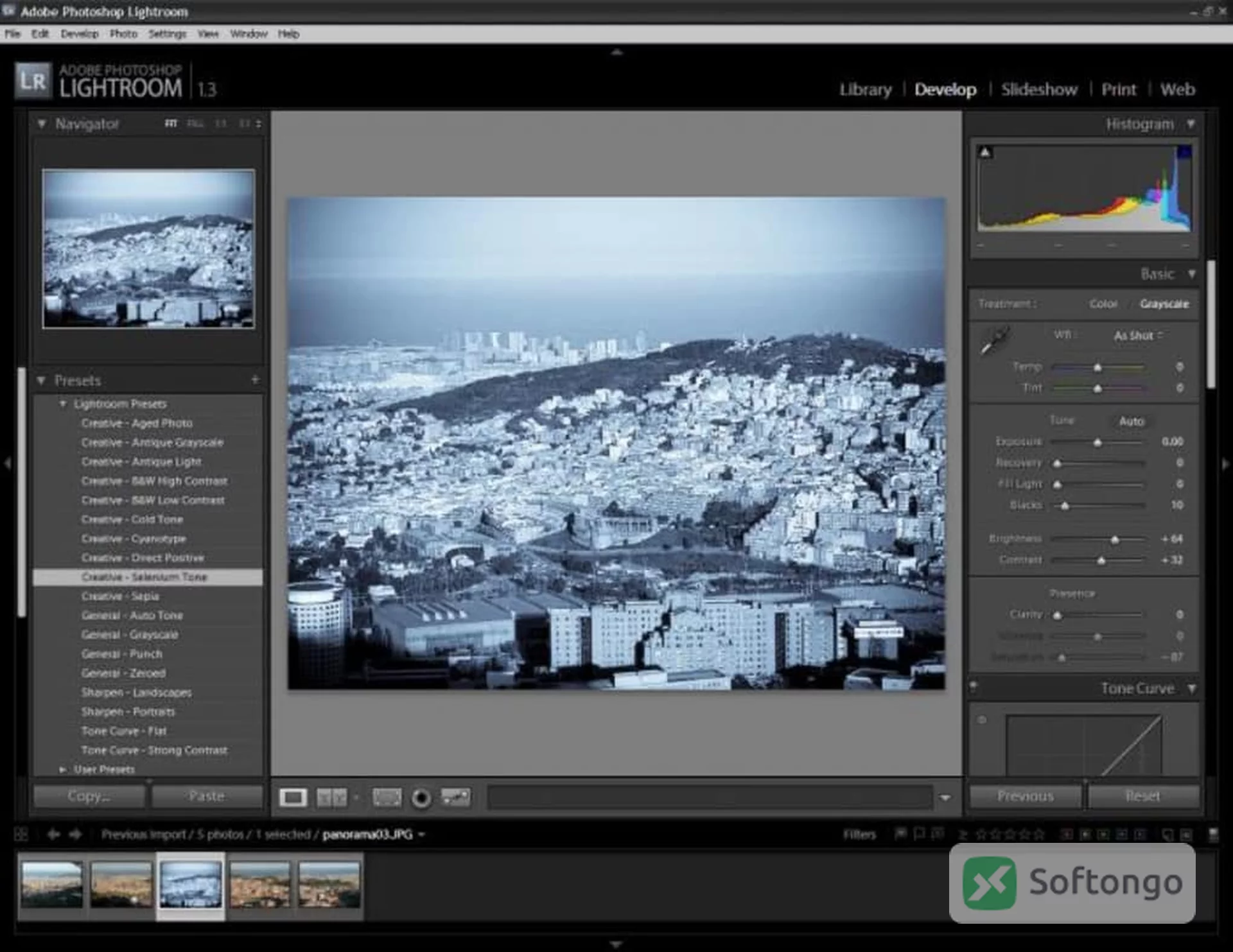Toggle shadow clipping triangle in Histogram

(x=985, y=152)
